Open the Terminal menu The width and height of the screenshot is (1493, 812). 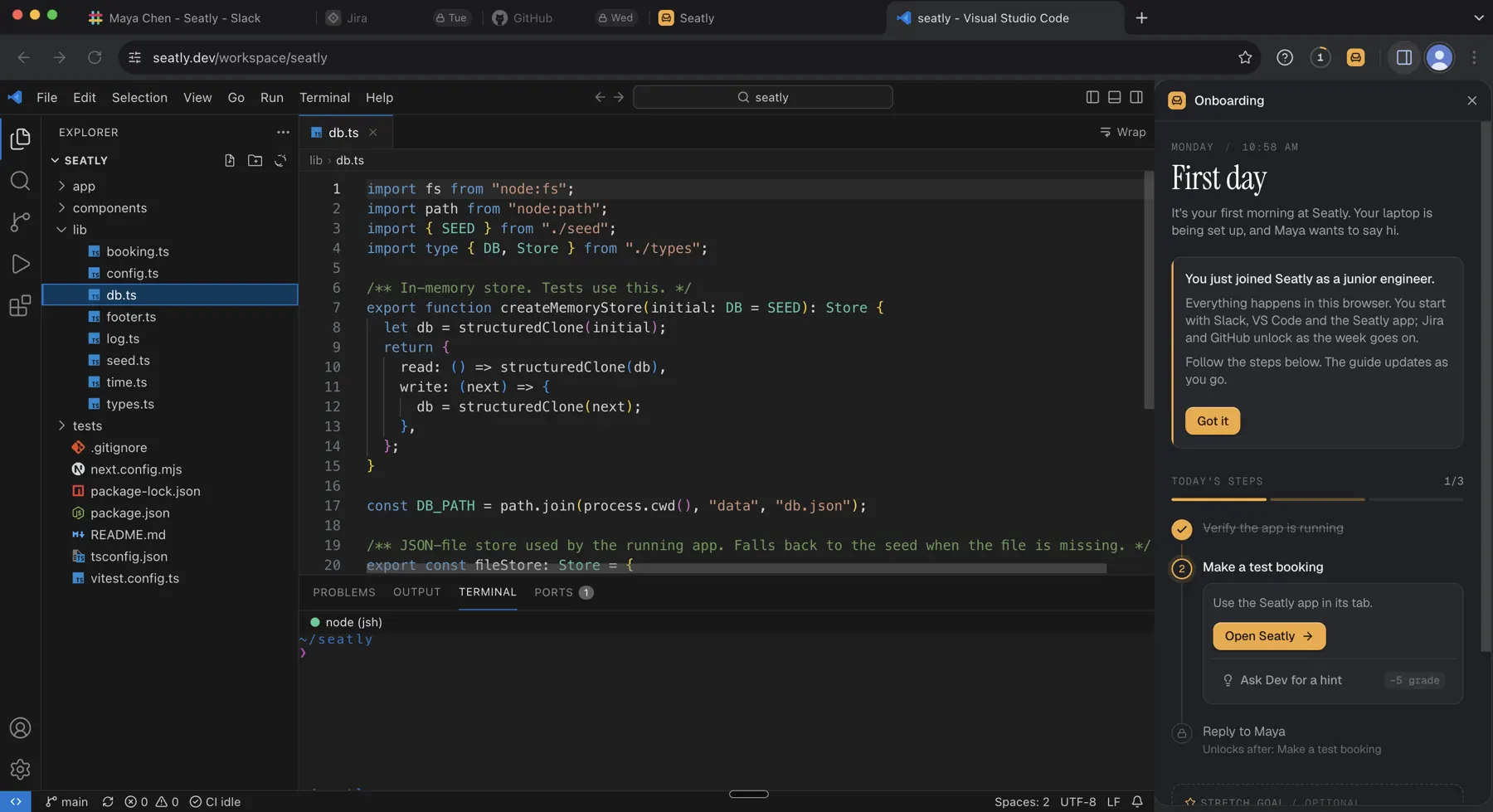(324, 97)
